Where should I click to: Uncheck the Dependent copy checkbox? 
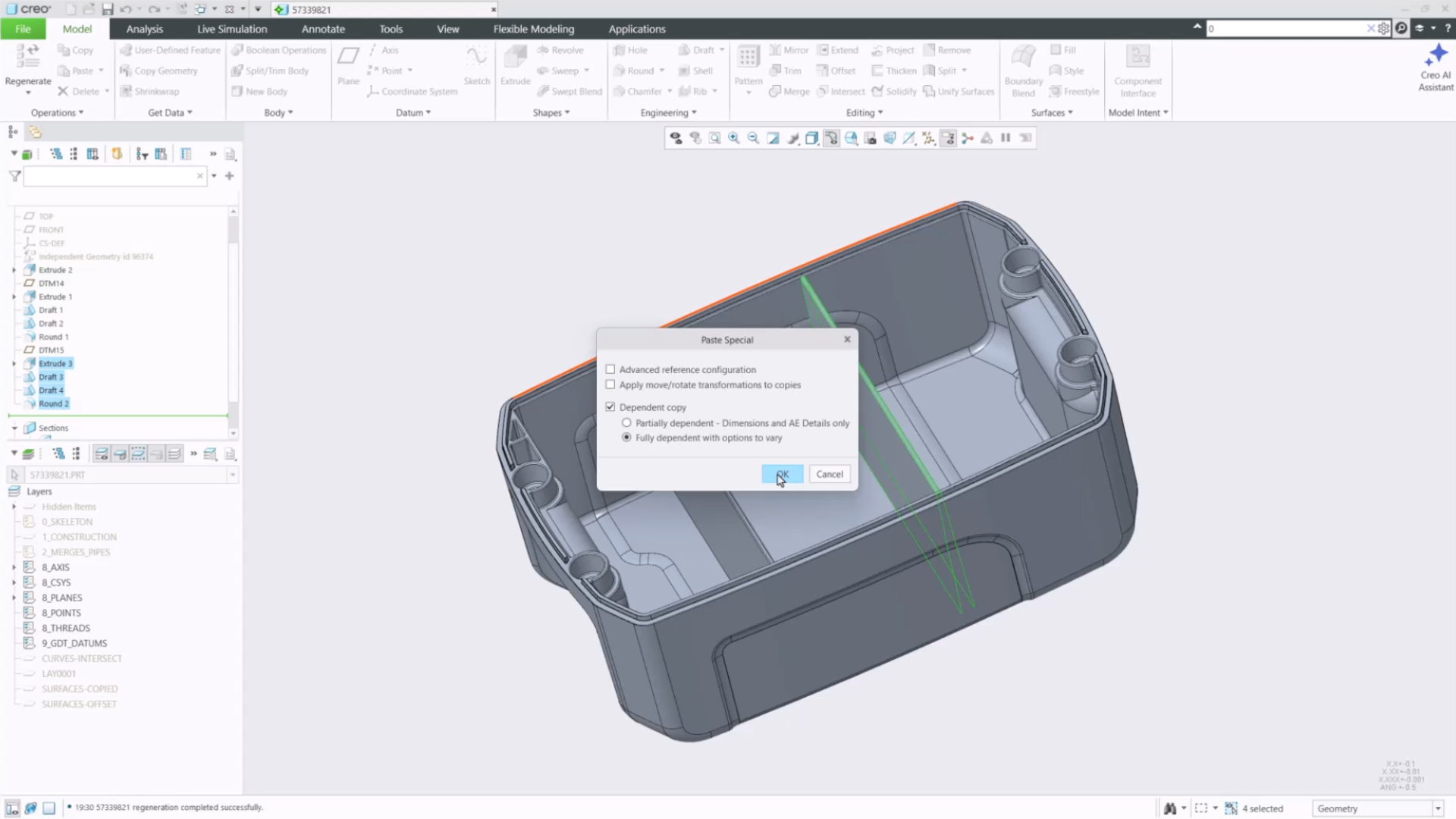coord(610,407)
